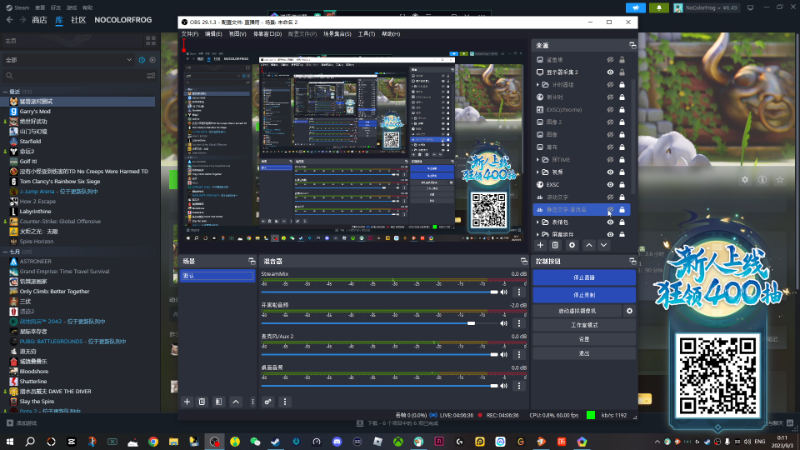
Task: Toggle visibility of EXSC source
Action: (610, 185)
